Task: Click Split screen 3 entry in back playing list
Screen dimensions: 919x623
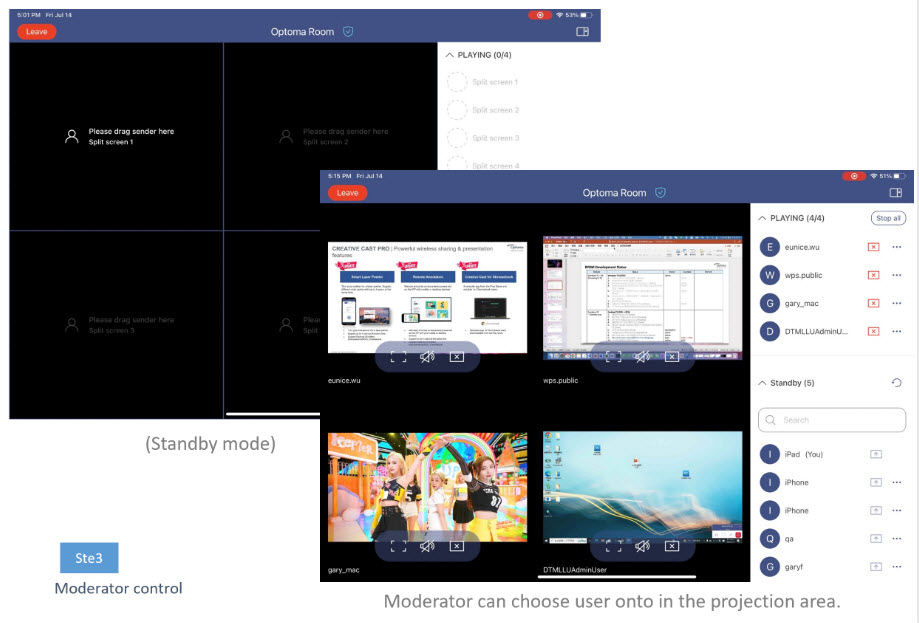Action: [483, 138]
